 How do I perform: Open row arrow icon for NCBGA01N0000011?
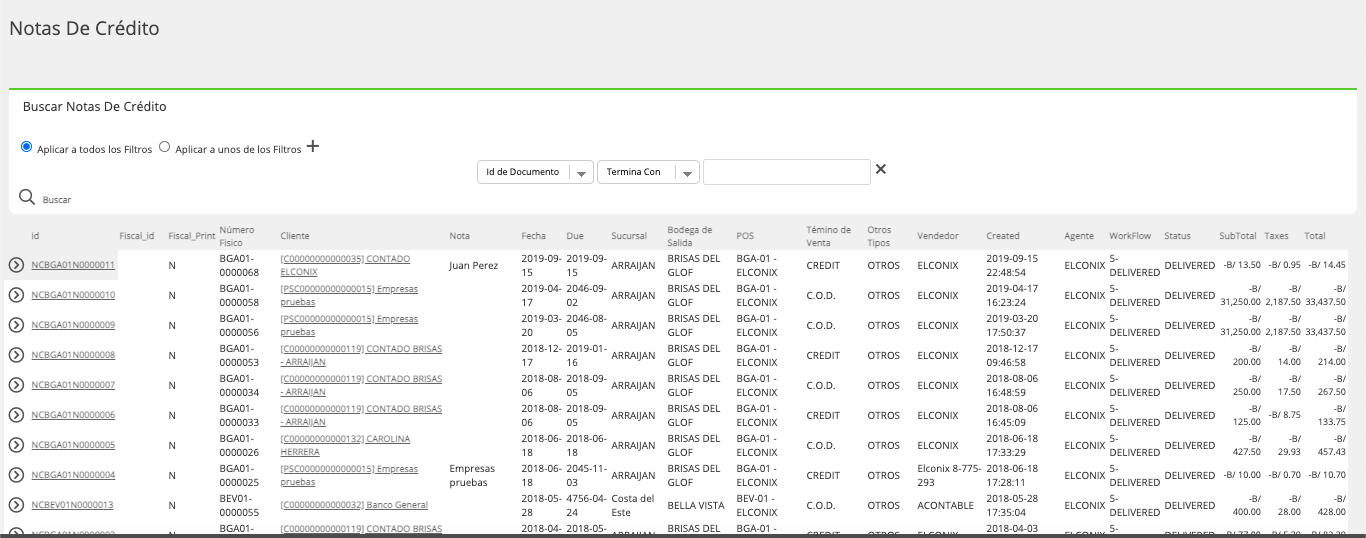click(x=16, y=265)
